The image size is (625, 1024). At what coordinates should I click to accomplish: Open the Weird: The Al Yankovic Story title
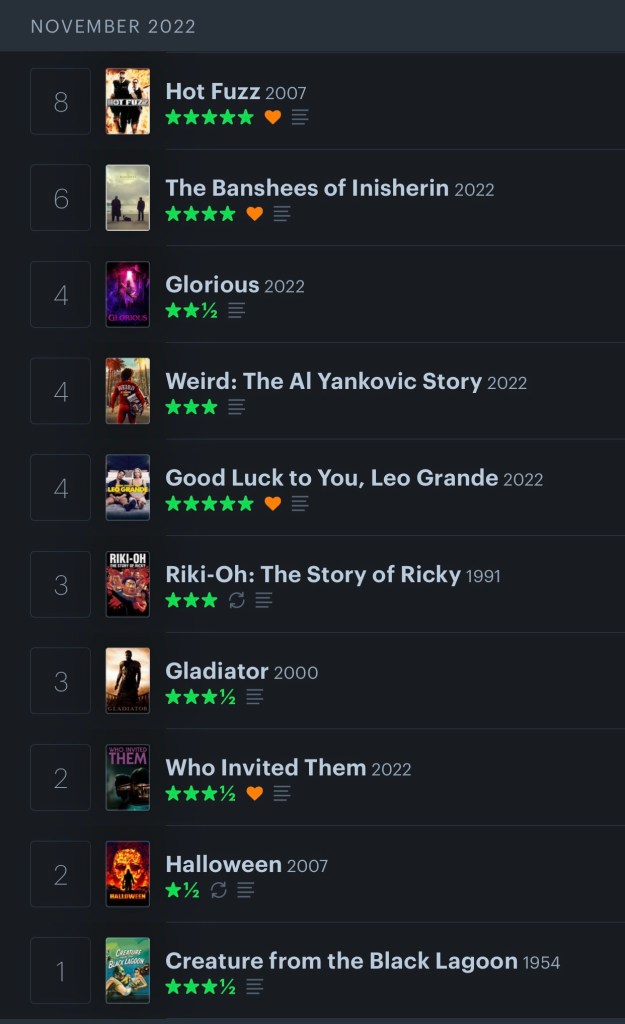click(x=323, y=381)
